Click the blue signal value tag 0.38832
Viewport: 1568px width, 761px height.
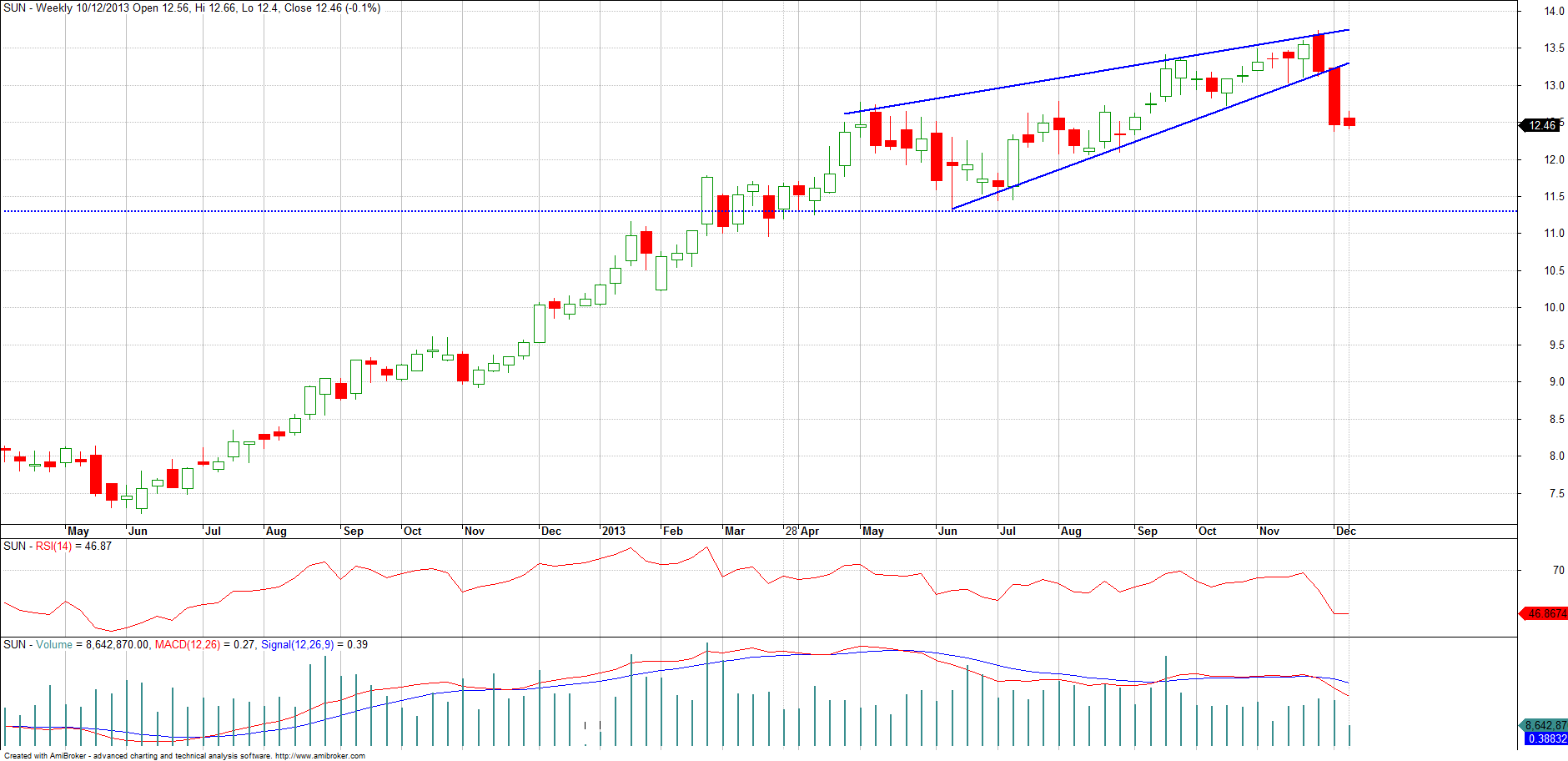tap(1547, 738)
